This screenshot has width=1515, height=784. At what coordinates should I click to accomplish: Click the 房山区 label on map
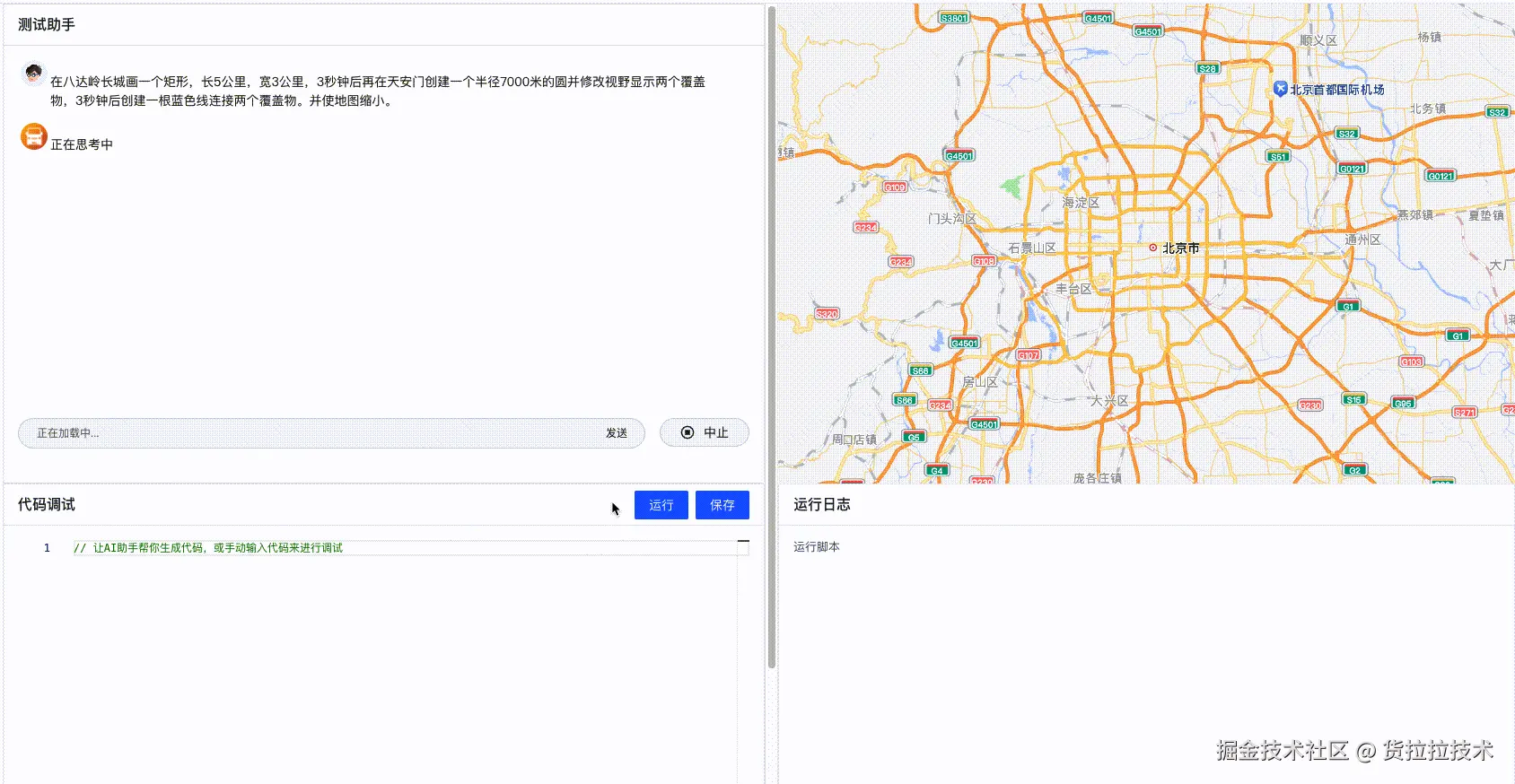coord(980,382)
